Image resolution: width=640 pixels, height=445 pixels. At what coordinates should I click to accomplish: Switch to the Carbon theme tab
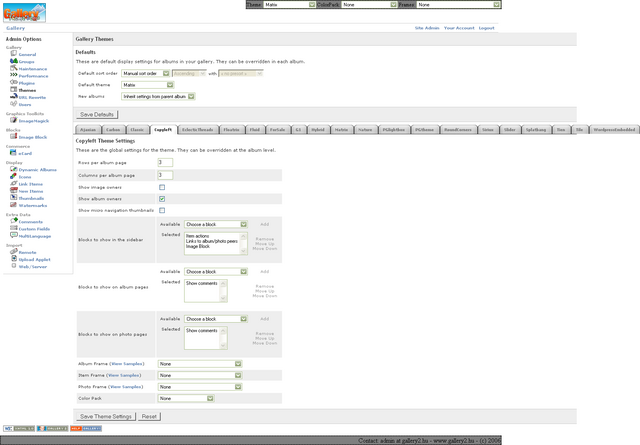(113, 130)
